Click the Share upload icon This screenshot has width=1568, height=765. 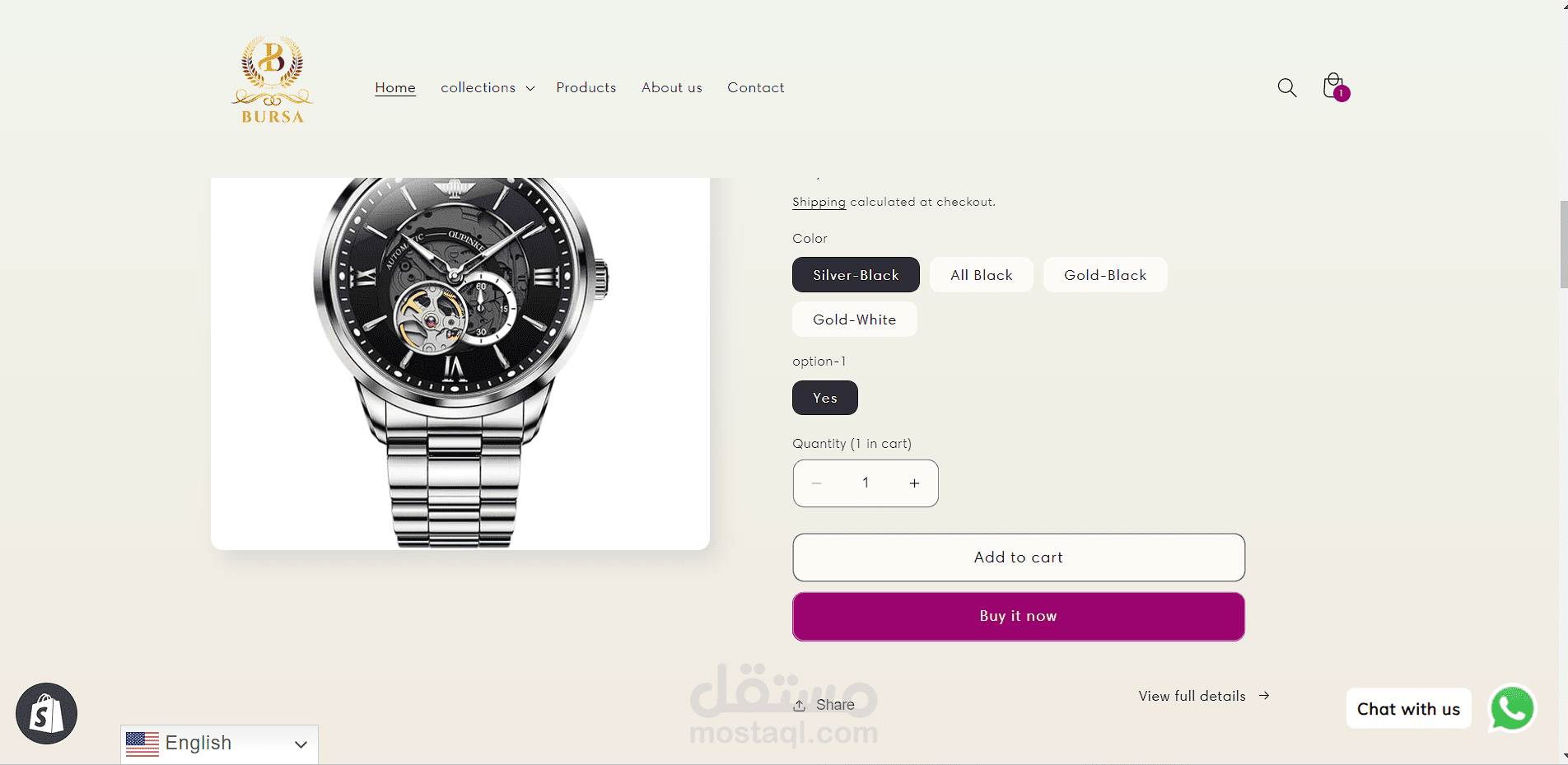pos(799,706)
